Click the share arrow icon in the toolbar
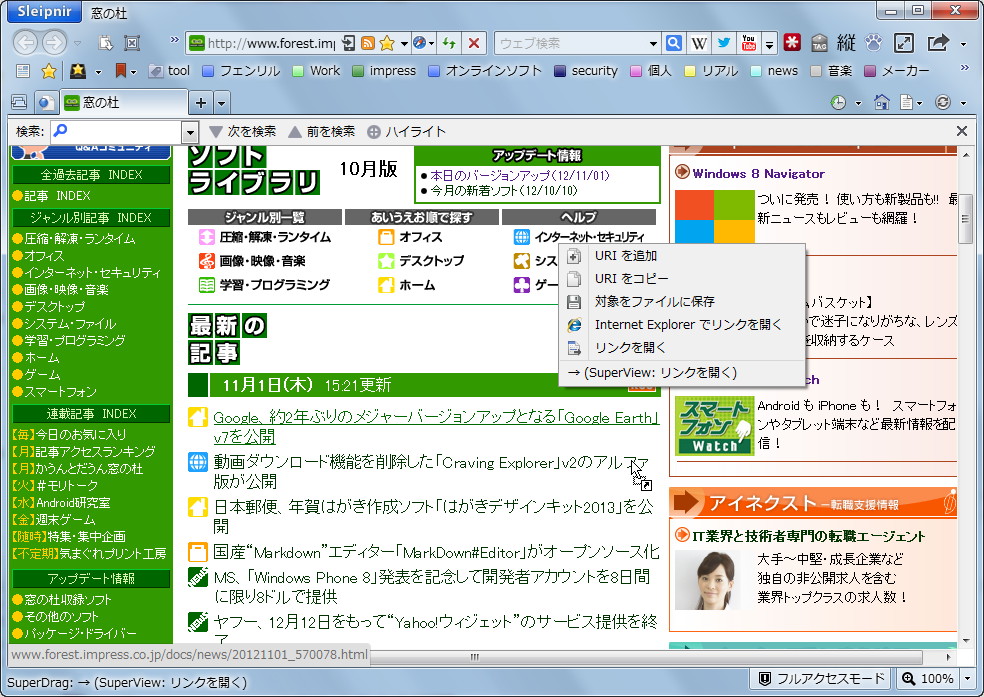The width and height of the screenshot is (984, 697). [x=937, y=44]
